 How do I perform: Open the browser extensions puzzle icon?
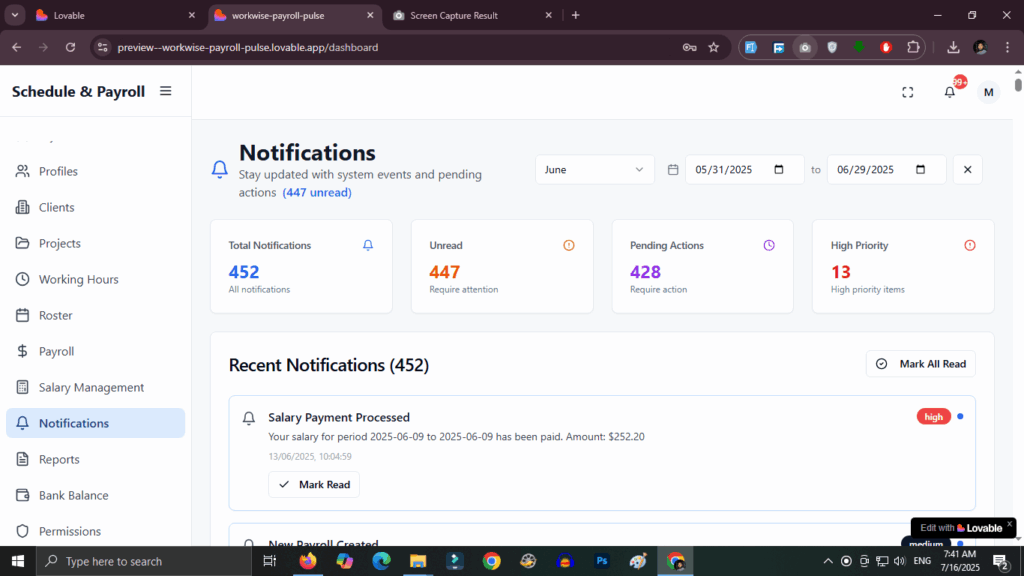913,47
